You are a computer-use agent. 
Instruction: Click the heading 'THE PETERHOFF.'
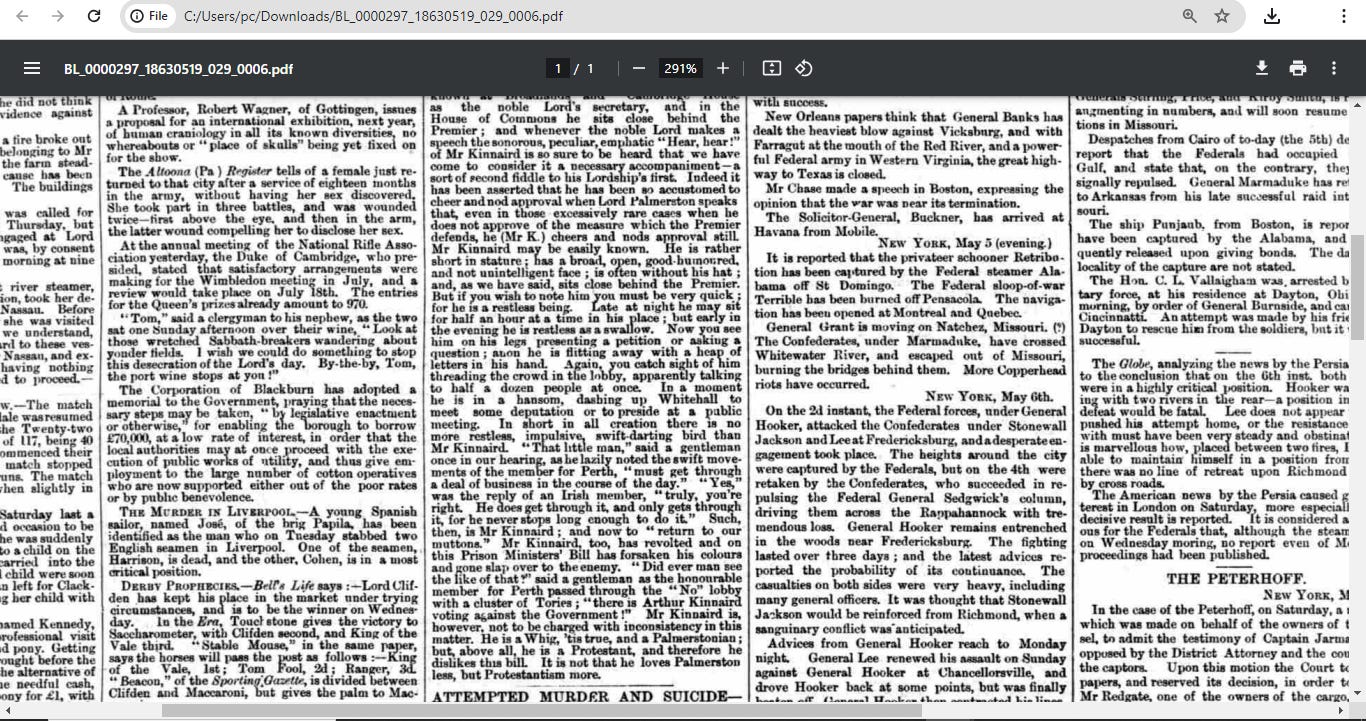(x=1238, y=578)
